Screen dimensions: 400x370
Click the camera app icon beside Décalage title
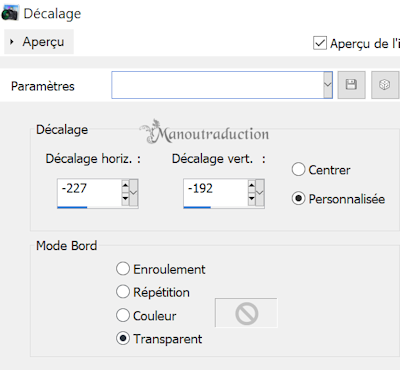pyautogui.click(x=10, y=14)
